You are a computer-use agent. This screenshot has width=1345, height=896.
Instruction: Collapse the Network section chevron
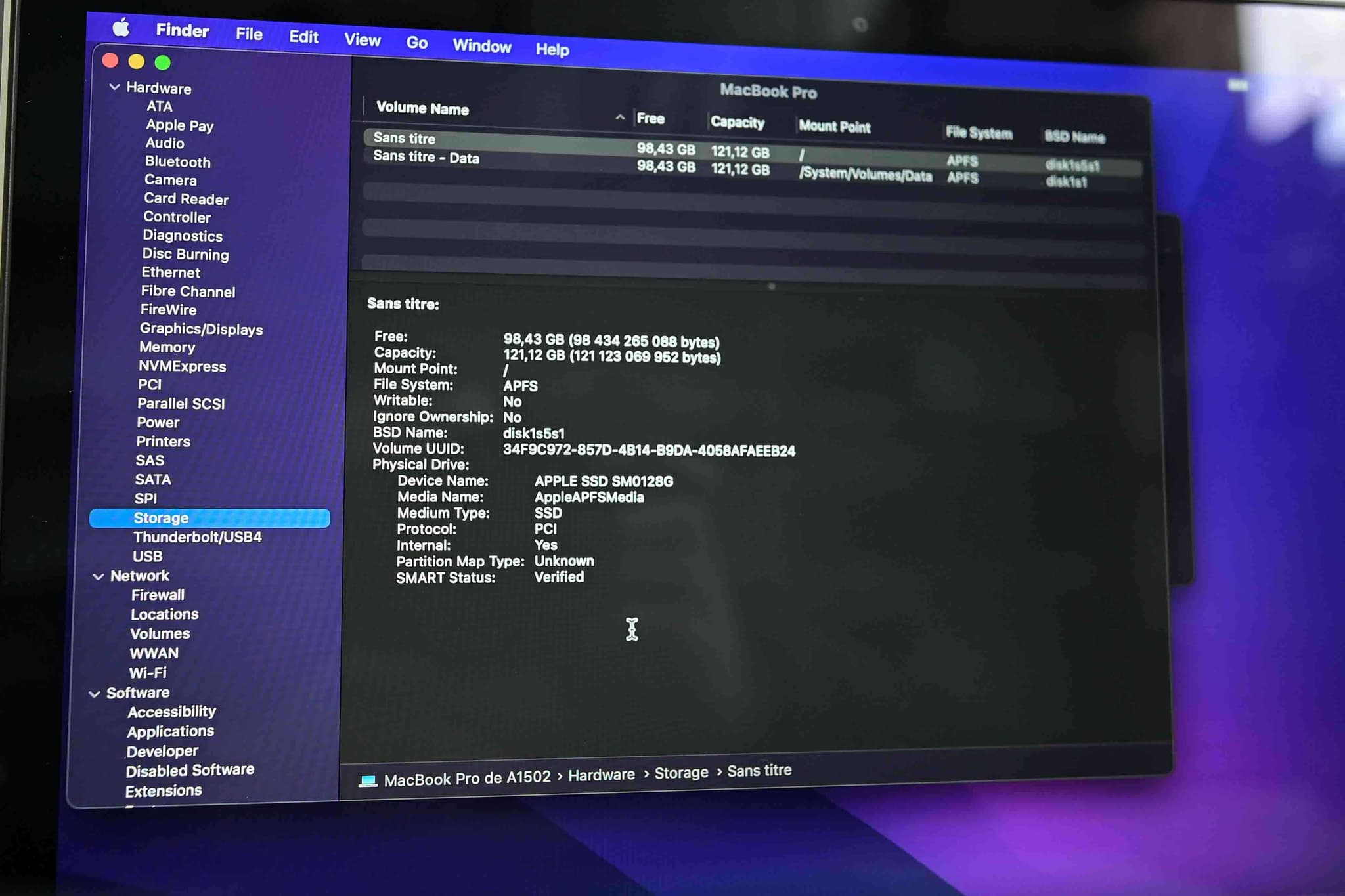point(99,576)
